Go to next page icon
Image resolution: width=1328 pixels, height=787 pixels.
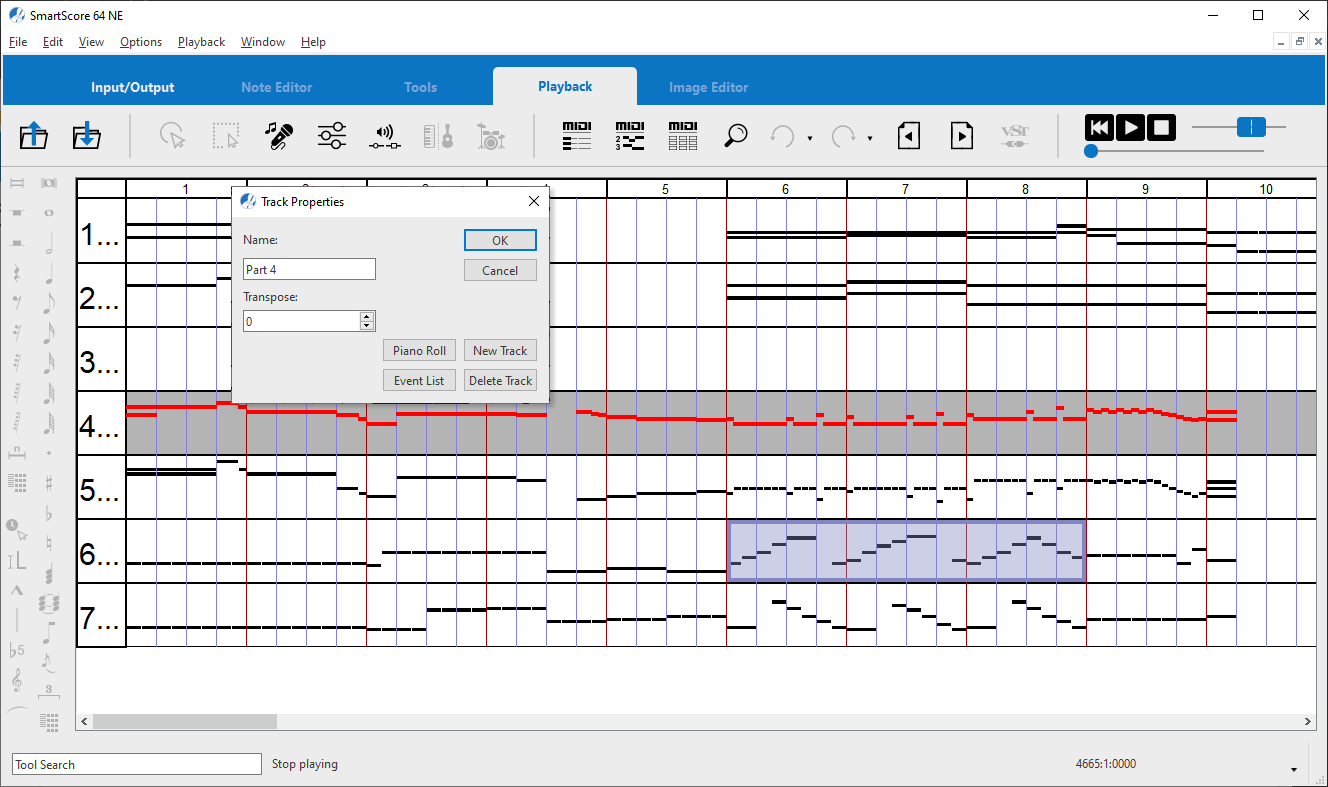[x=962, y=135]
